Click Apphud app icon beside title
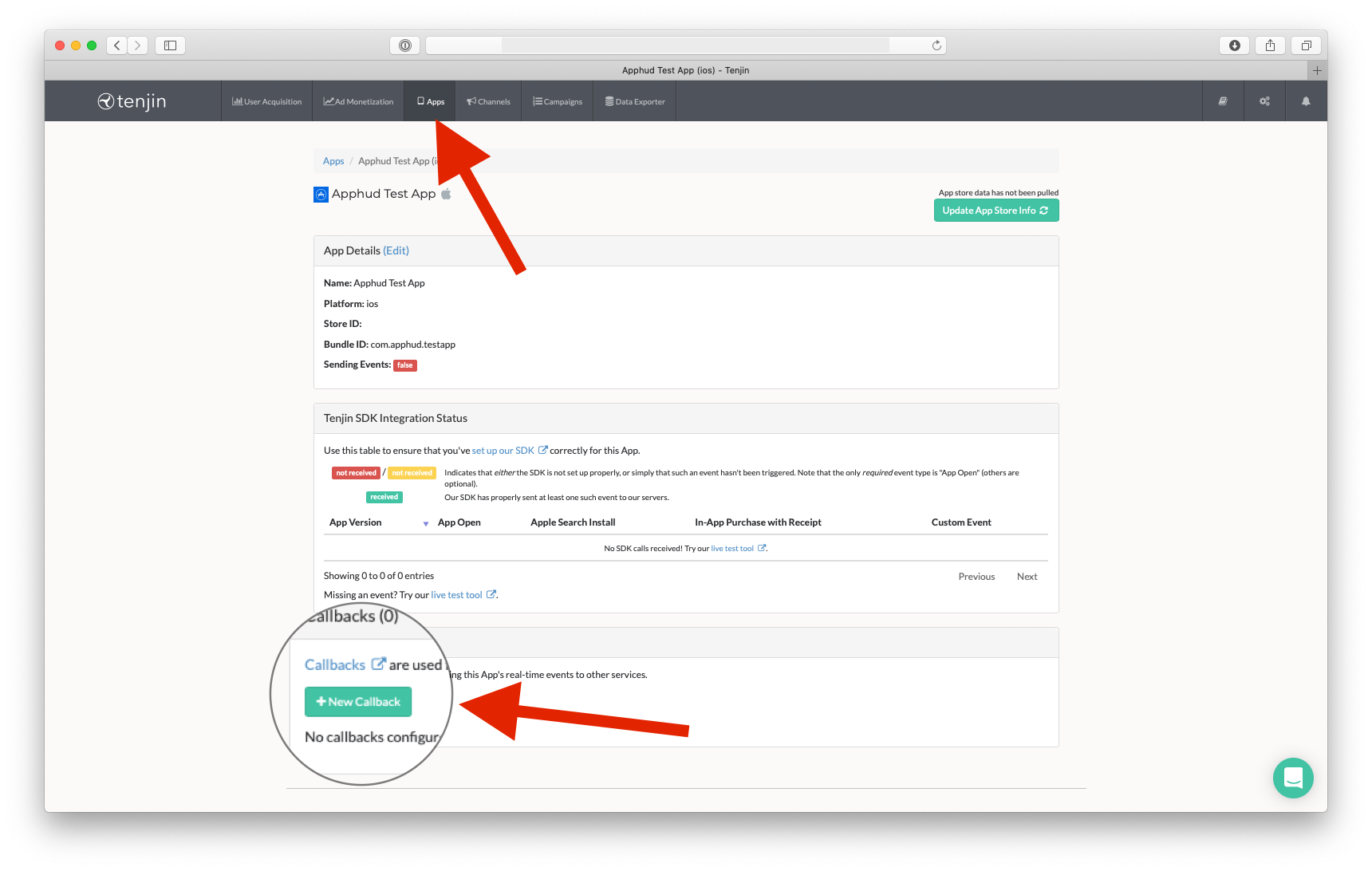The width and height of the screenshot is (1372, 871). (x=321, y=195)
